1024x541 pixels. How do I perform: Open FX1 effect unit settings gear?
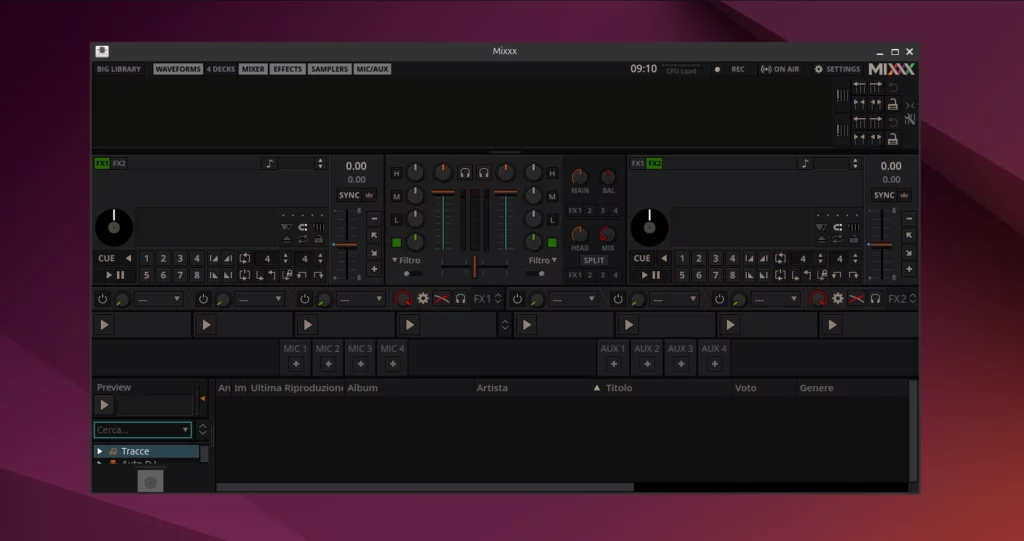(423, 299)
